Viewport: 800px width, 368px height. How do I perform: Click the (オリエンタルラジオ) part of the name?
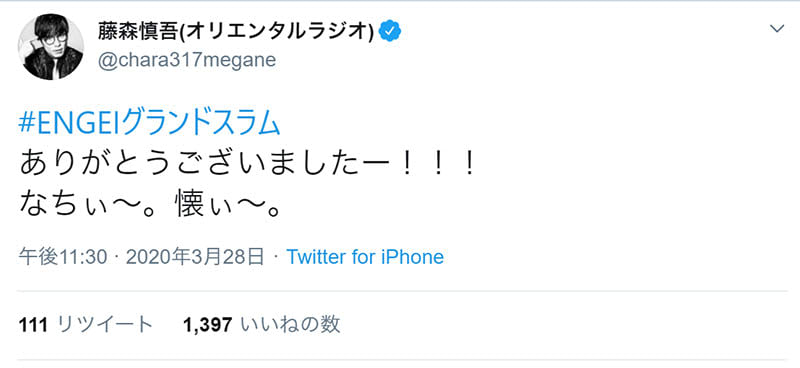coord(279,32)
